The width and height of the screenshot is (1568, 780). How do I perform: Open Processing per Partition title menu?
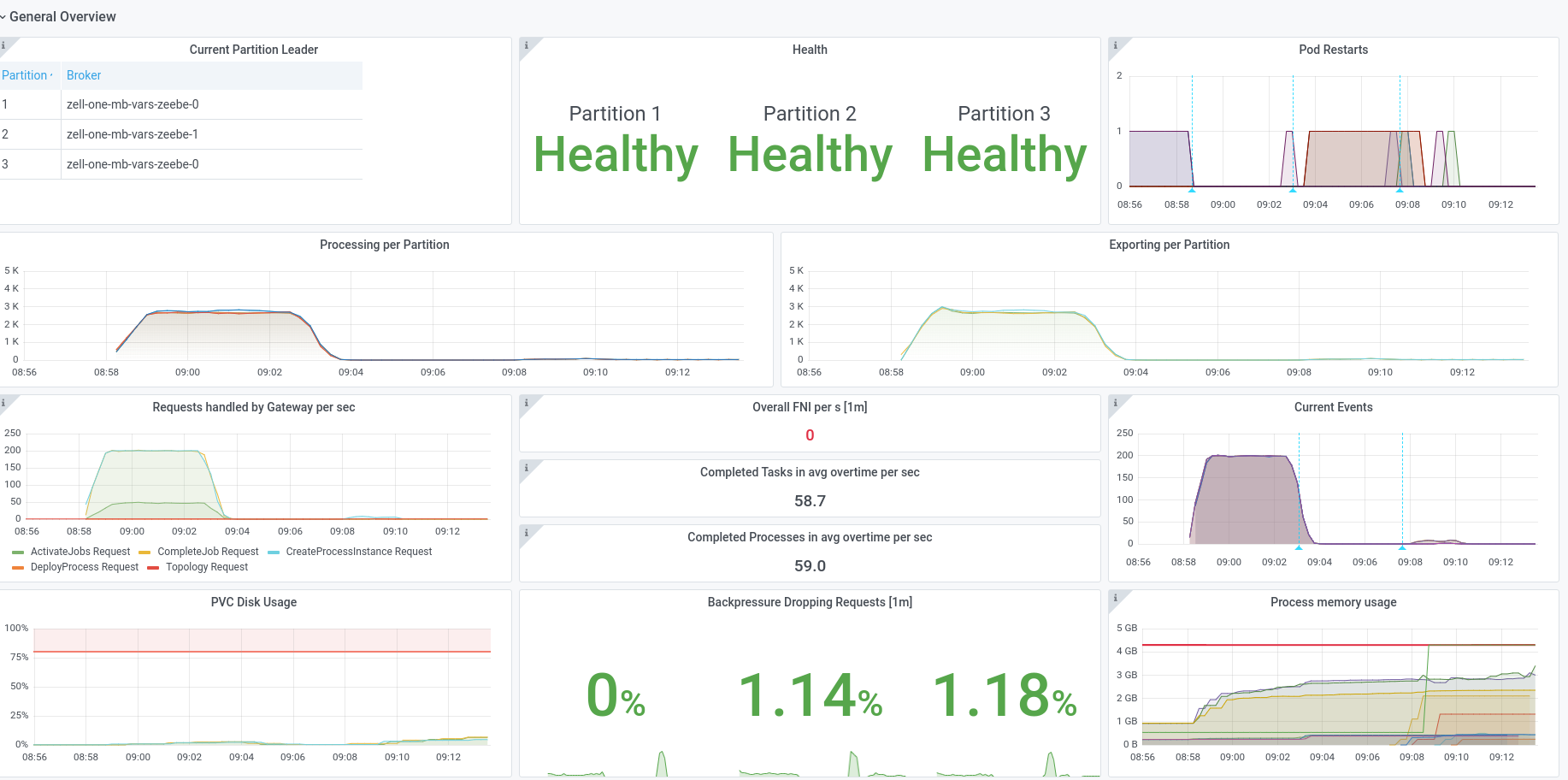[x=385, y=245]
